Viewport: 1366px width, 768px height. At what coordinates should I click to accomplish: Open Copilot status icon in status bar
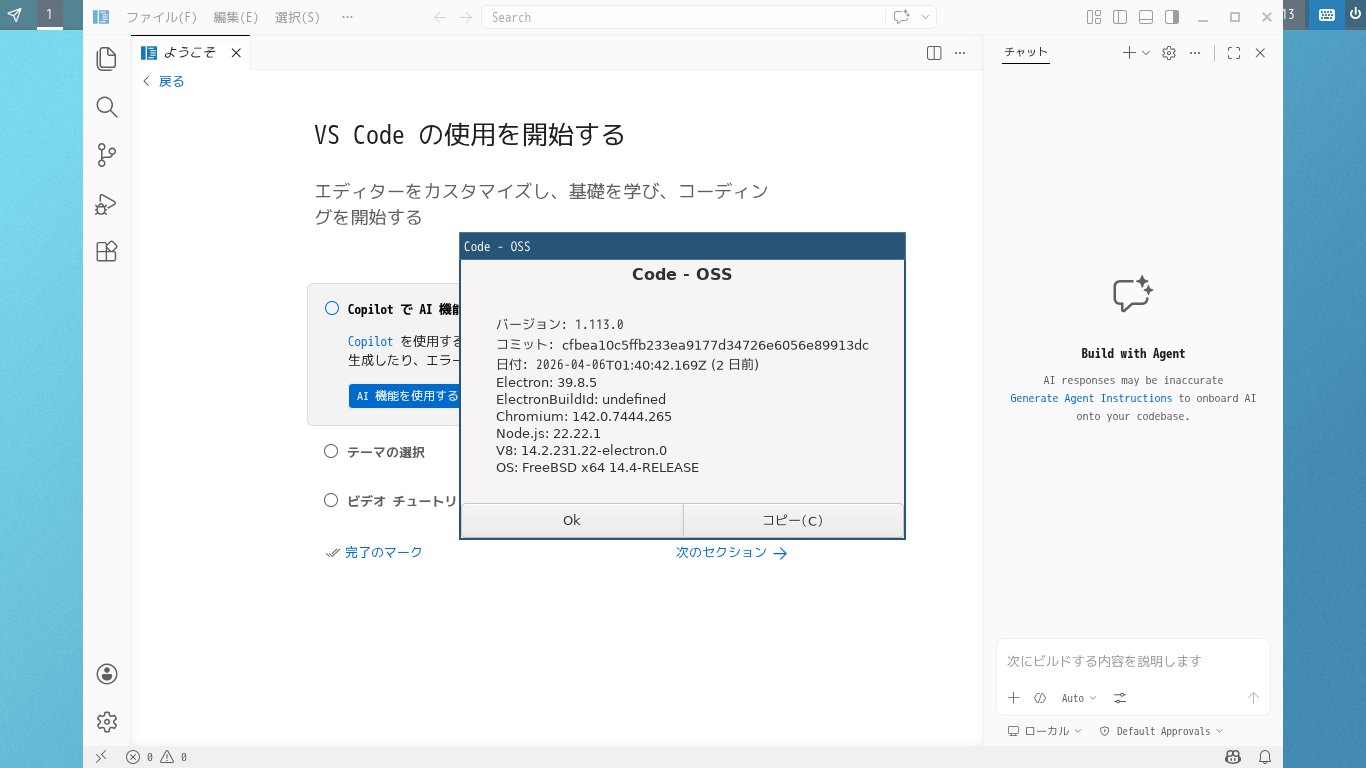pyautogui.click(x=1232, y=757)
